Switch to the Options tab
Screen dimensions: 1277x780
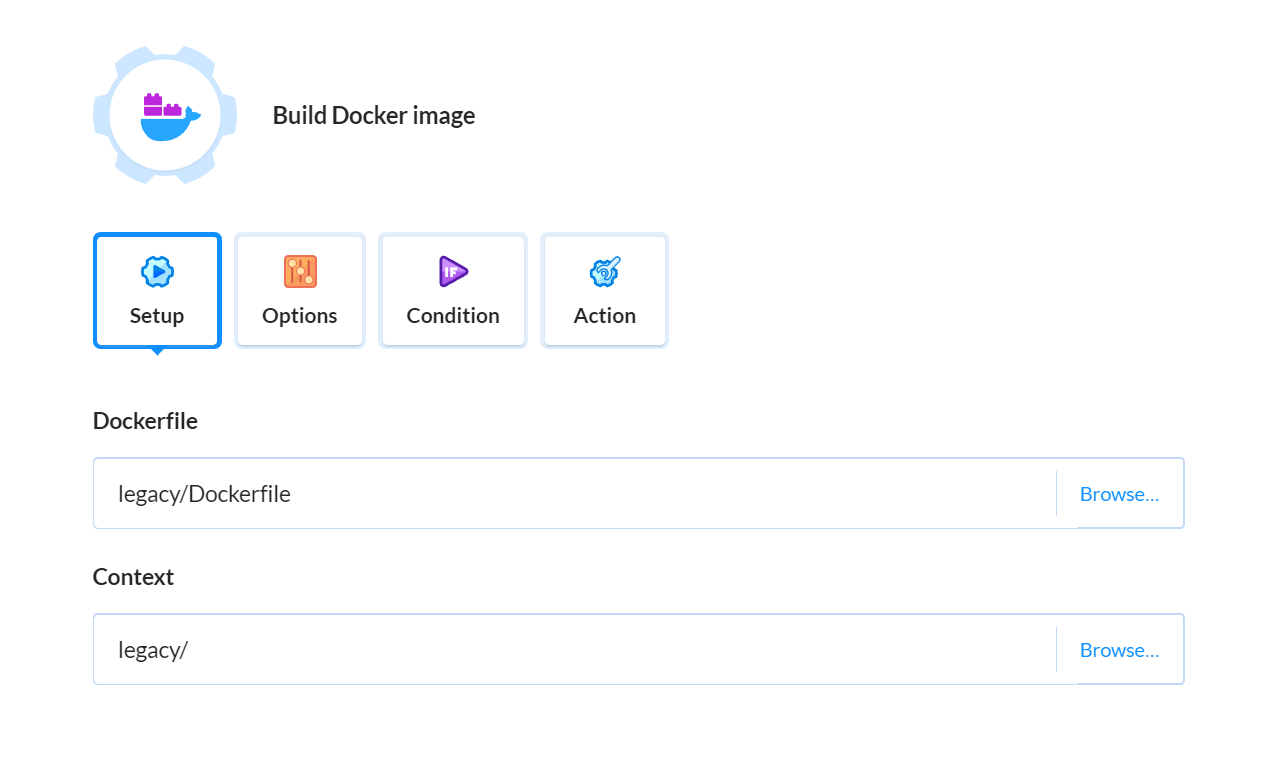300,291
